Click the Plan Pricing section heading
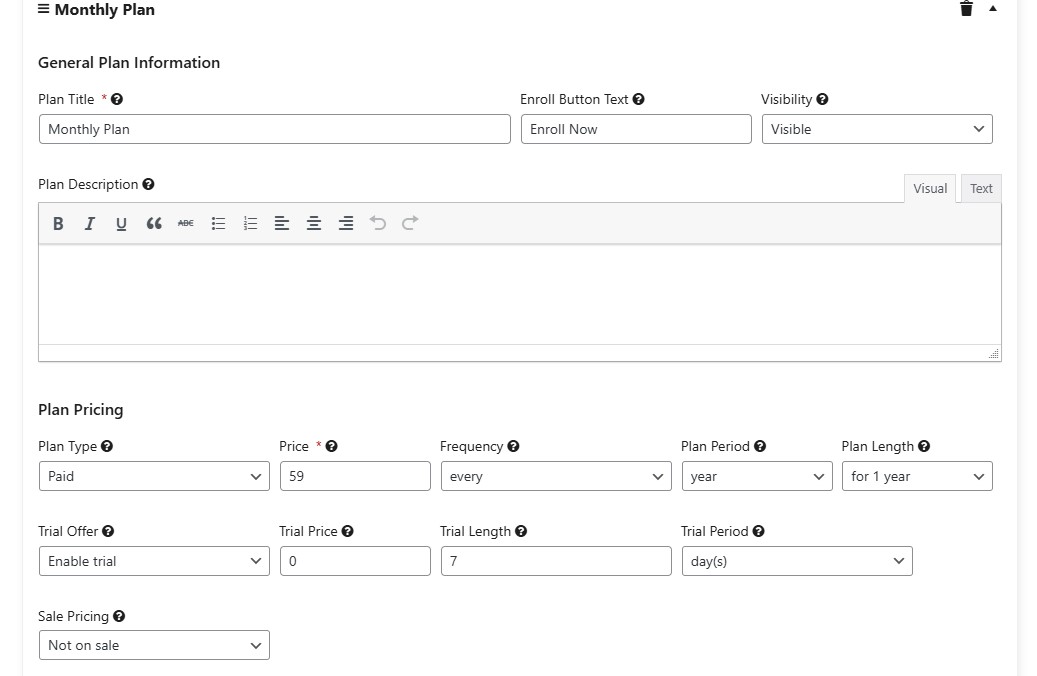This screenshot has height=676, width=1037. [x=81, y=410]
